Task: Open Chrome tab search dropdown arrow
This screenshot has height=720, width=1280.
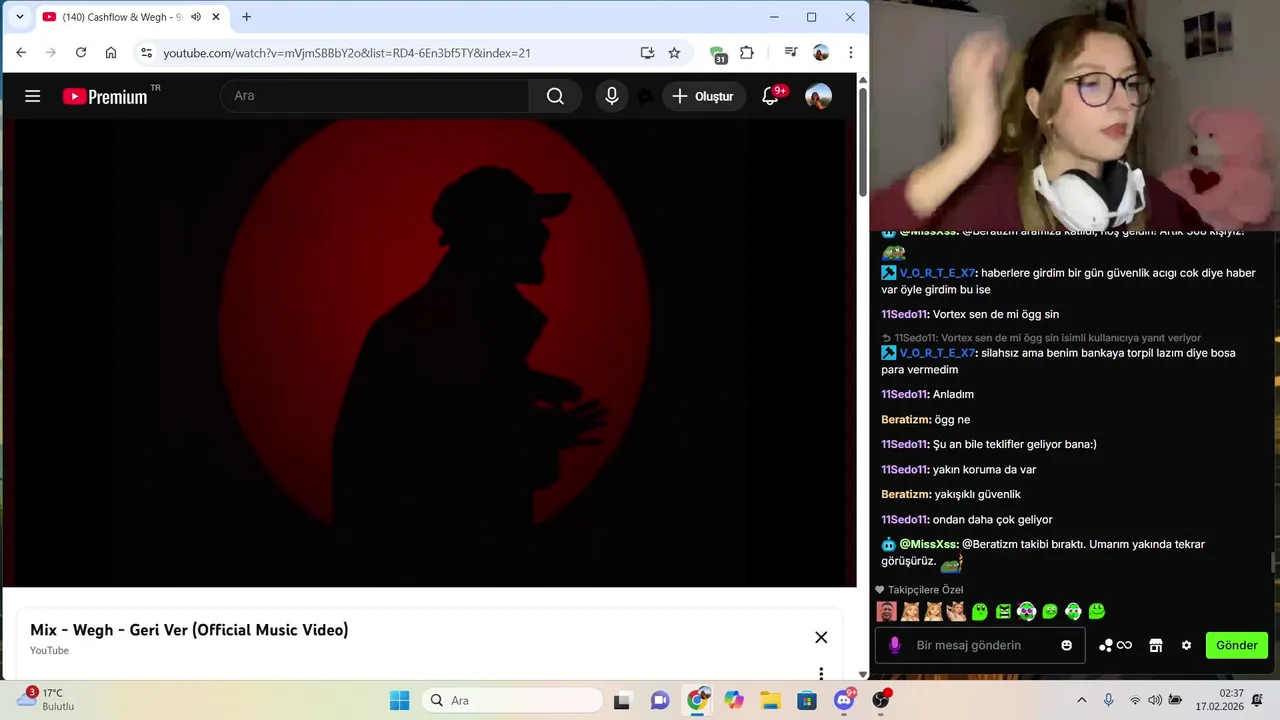Action: coord(19,17)
